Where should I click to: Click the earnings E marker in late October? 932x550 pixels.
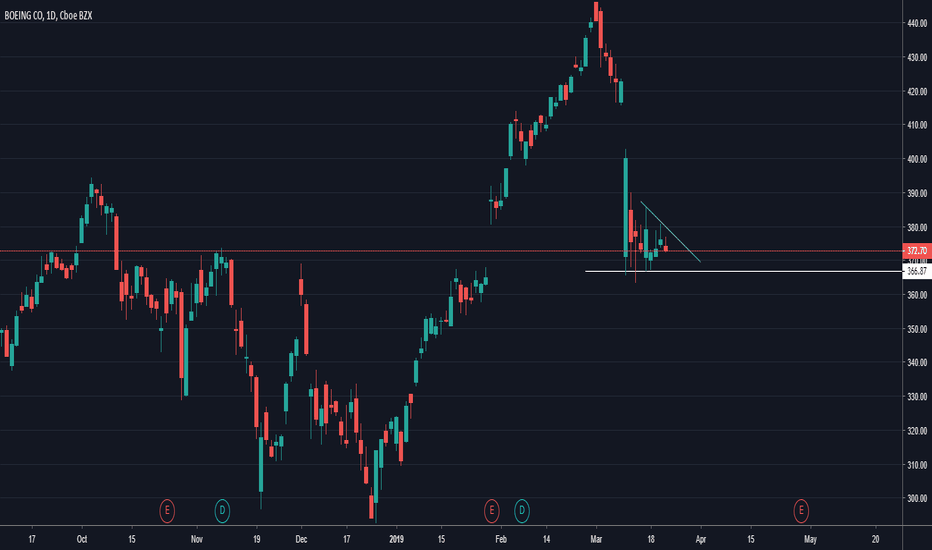167,510
